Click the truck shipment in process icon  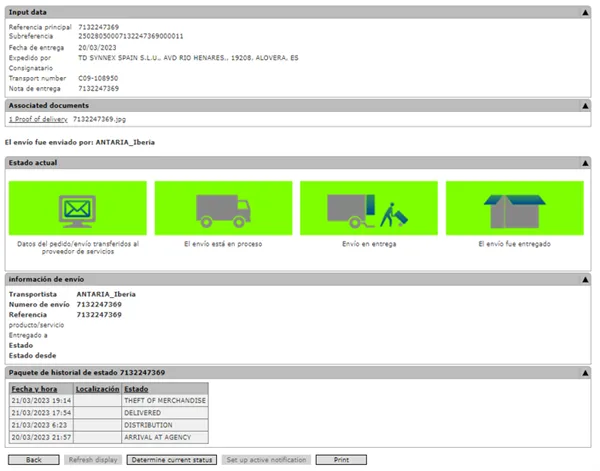[x=224, y=208]
